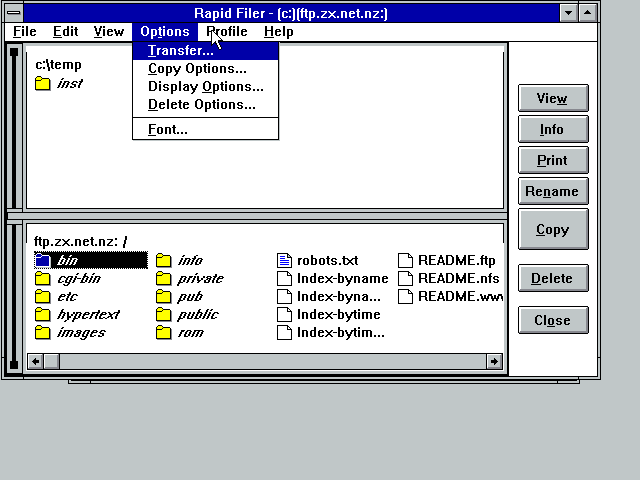Click the private folder icon
This screenshot has width=640, height=480.
(164, 279)
